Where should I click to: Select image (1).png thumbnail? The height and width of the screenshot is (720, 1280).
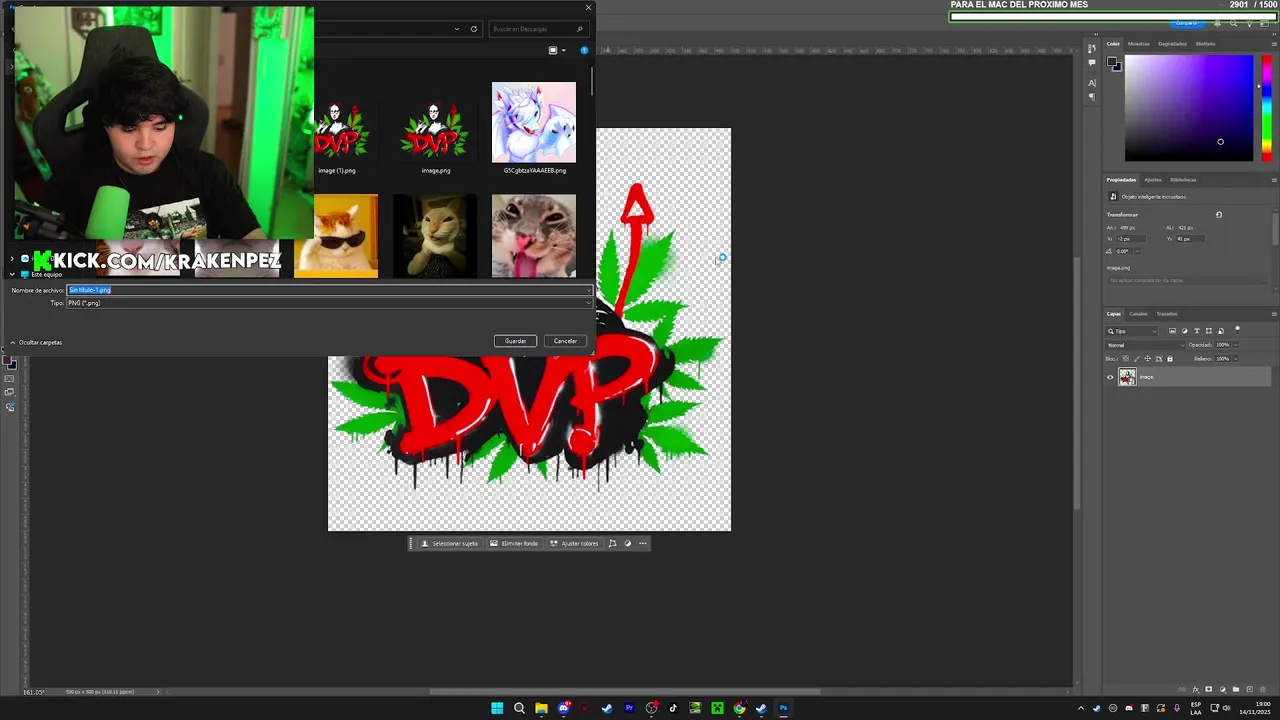coord(340,131)
